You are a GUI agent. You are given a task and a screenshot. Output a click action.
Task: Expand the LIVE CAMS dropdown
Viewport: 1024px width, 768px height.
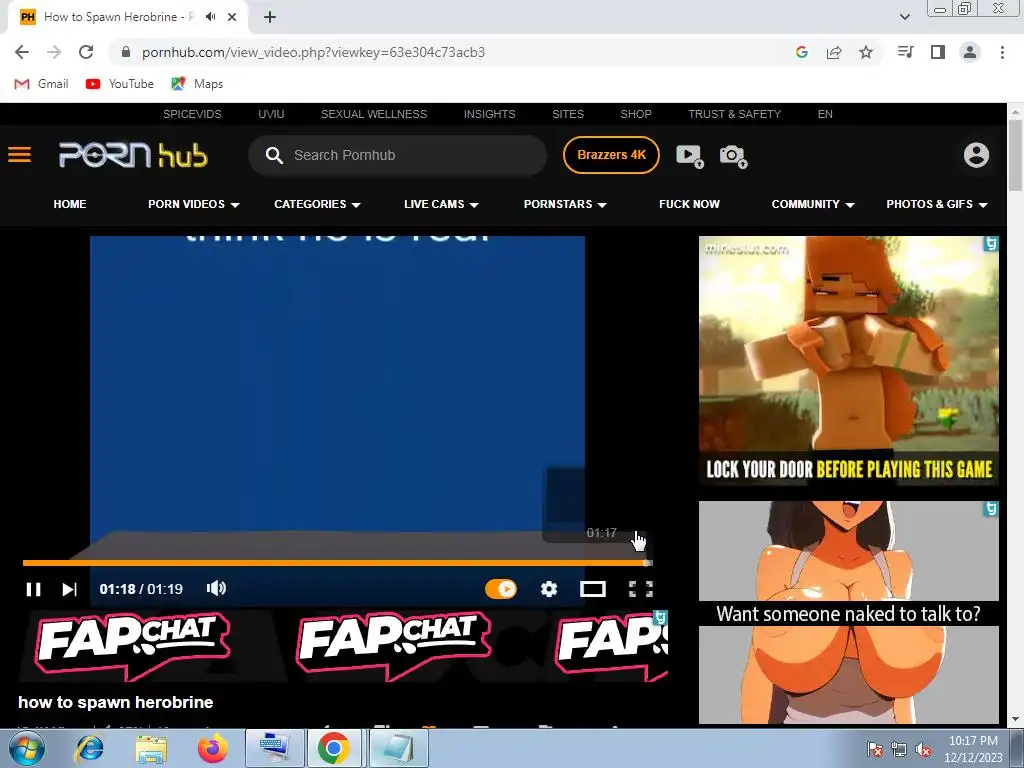441,204
